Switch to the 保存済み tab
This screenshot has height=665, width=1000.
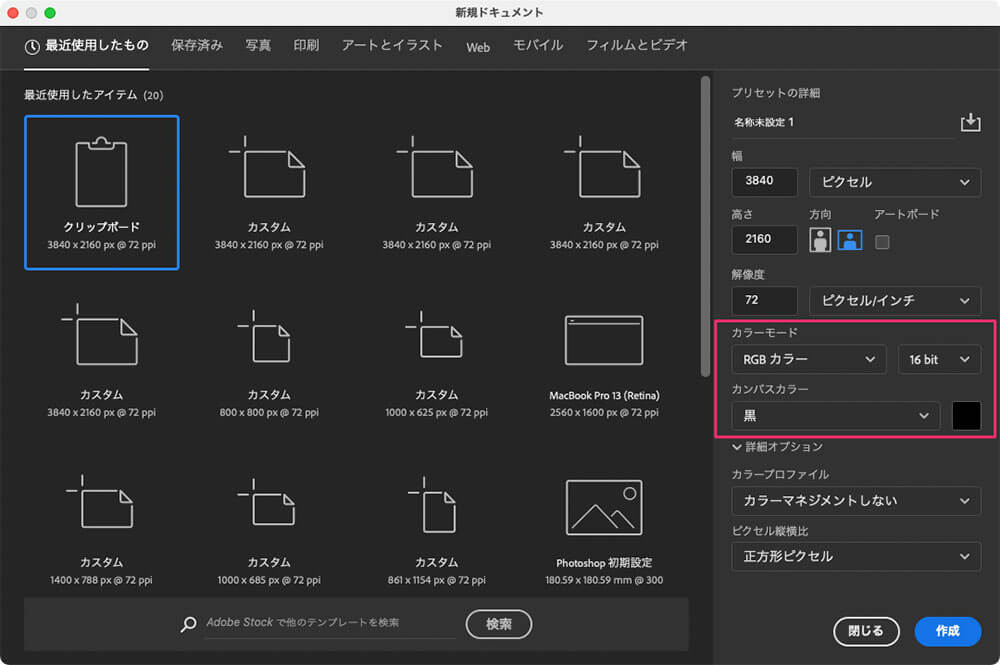tap(197, 45)
